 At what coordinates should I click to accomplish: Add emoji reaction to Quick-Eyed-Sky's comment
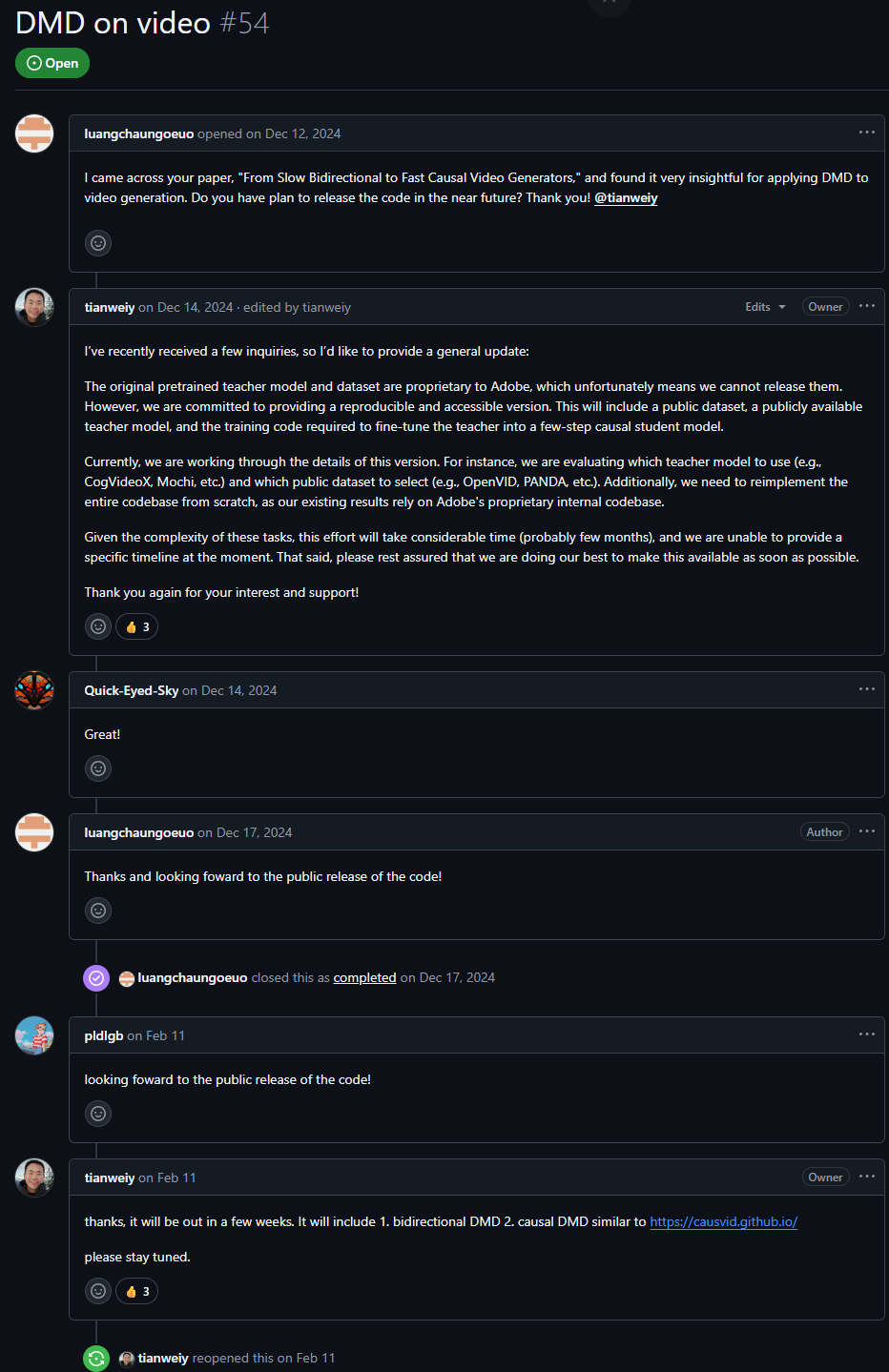pos(98,768)
